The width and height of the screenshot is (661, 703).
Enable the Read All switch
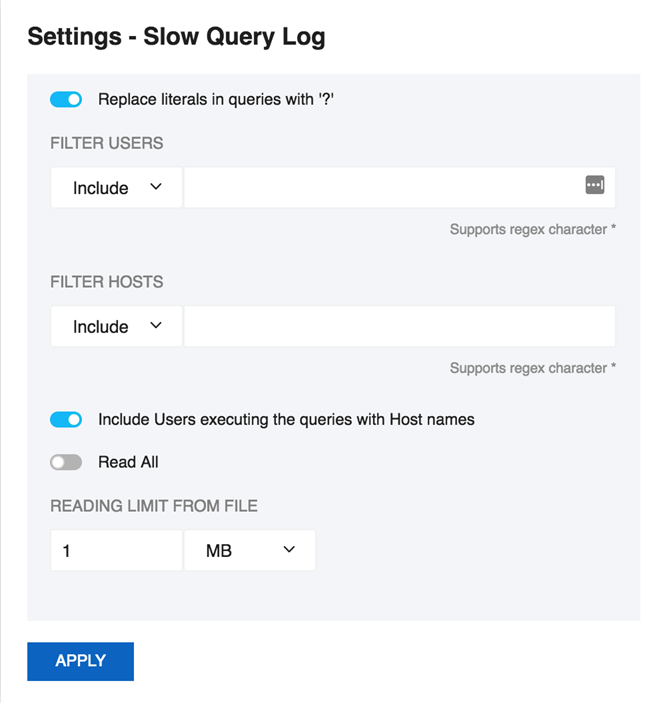coord(66,462)
